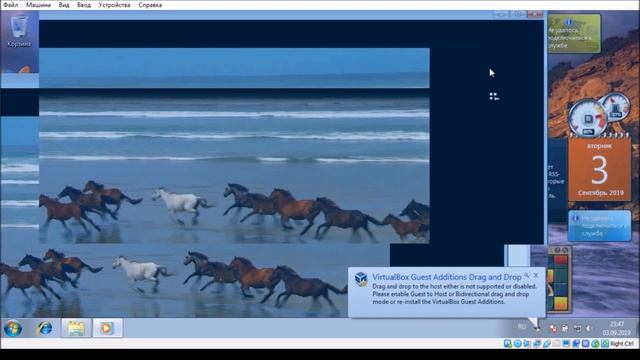Open the Машина menu

pos(38,5)
